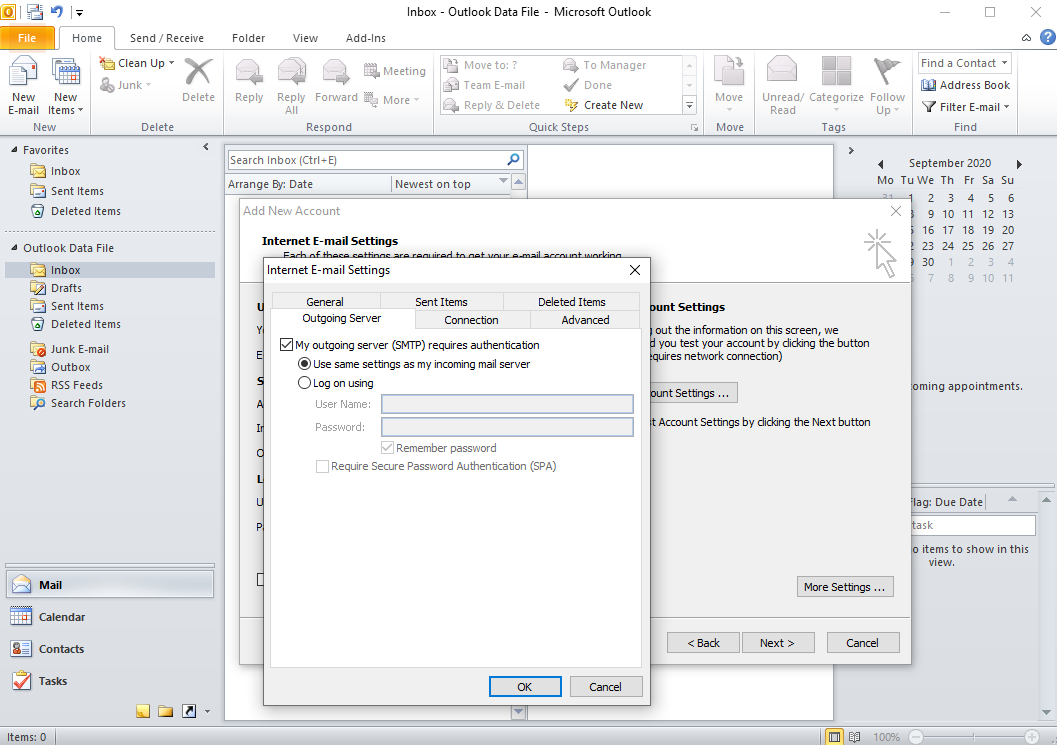Go to next month in calendar
Viewport: 1057px width, 745px height.
pos(1019,164)
